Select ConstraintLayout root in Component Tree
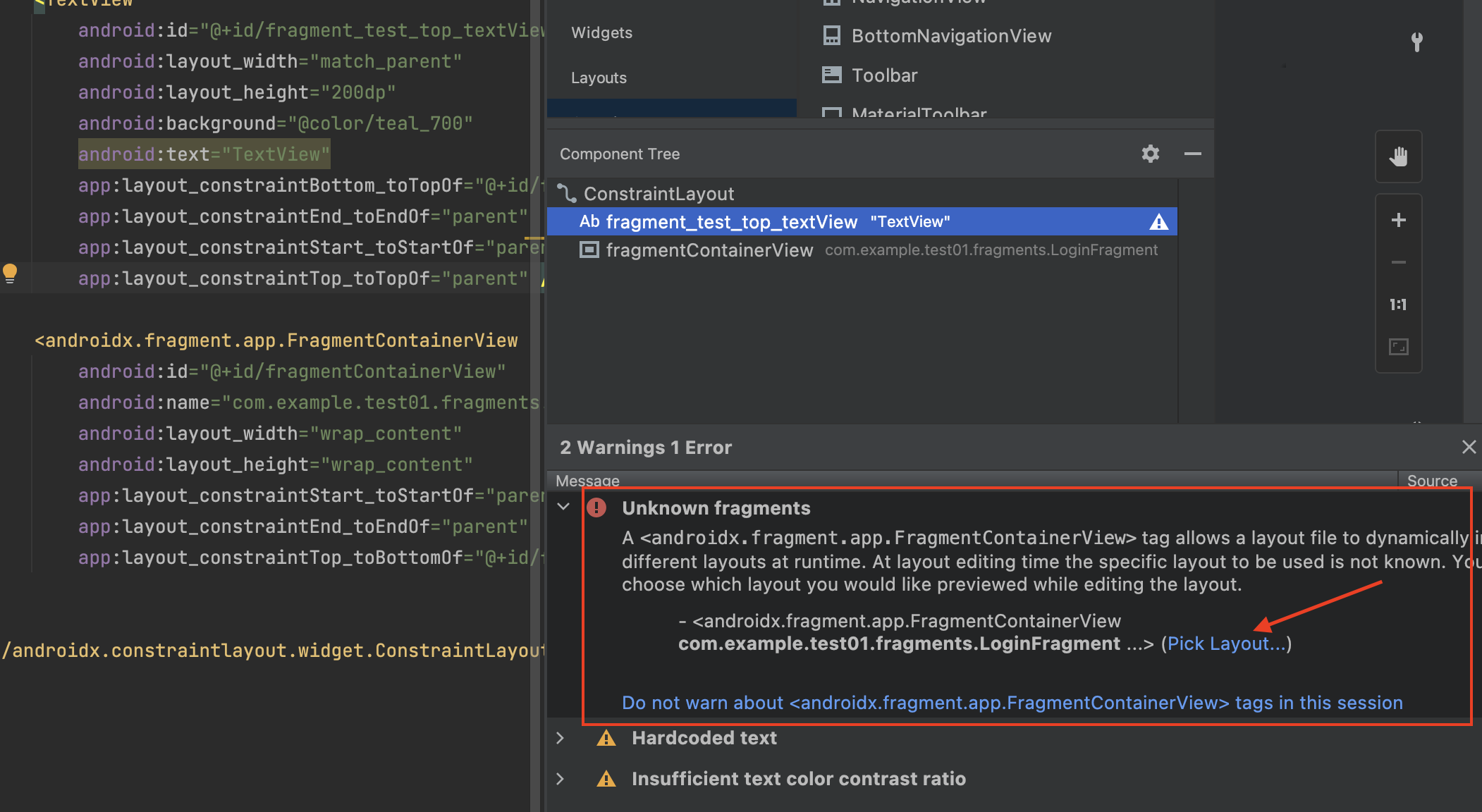The height and width of the screenshot is (812, 1482). 659,194
